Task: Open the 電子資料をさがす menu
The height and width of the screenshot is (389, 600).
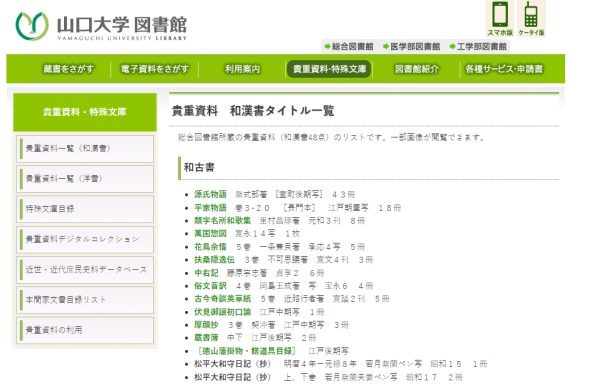Action: tap(155, 69)
